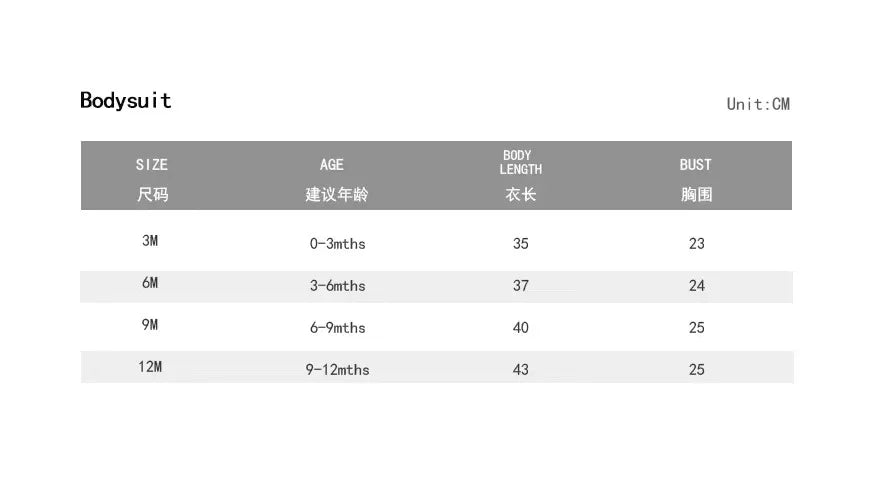Click body length value 40
This screenshot has width=878, height=493.
(x=521, y=328)
